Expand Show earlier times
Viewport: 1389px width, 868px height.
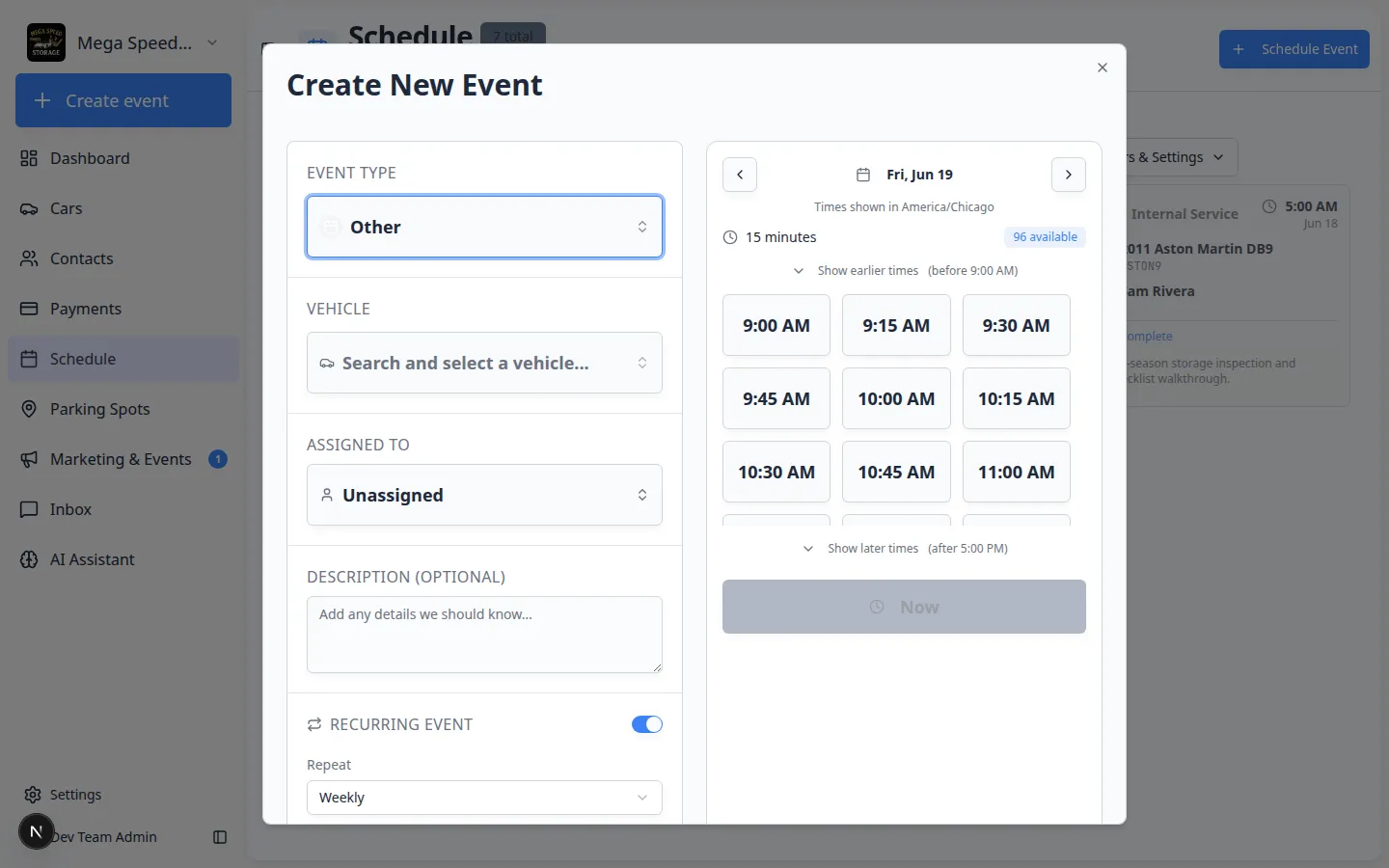[904, 271]
